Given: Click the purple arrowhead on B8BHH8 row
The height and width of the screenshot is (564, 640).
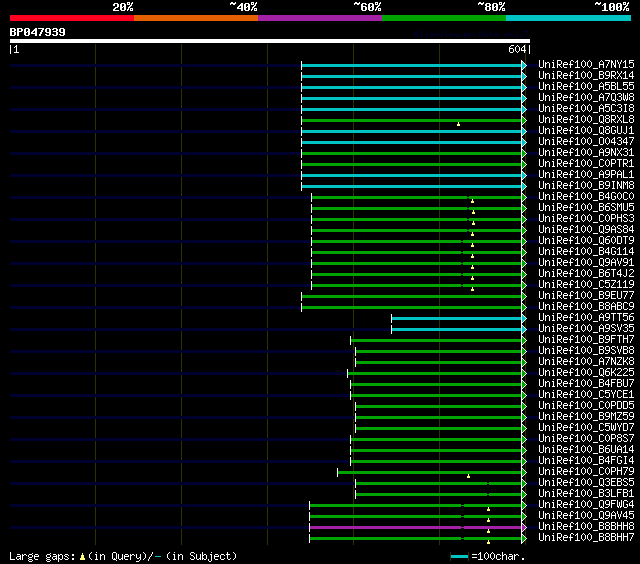Looking at the screenshot, I should point(524,527).
